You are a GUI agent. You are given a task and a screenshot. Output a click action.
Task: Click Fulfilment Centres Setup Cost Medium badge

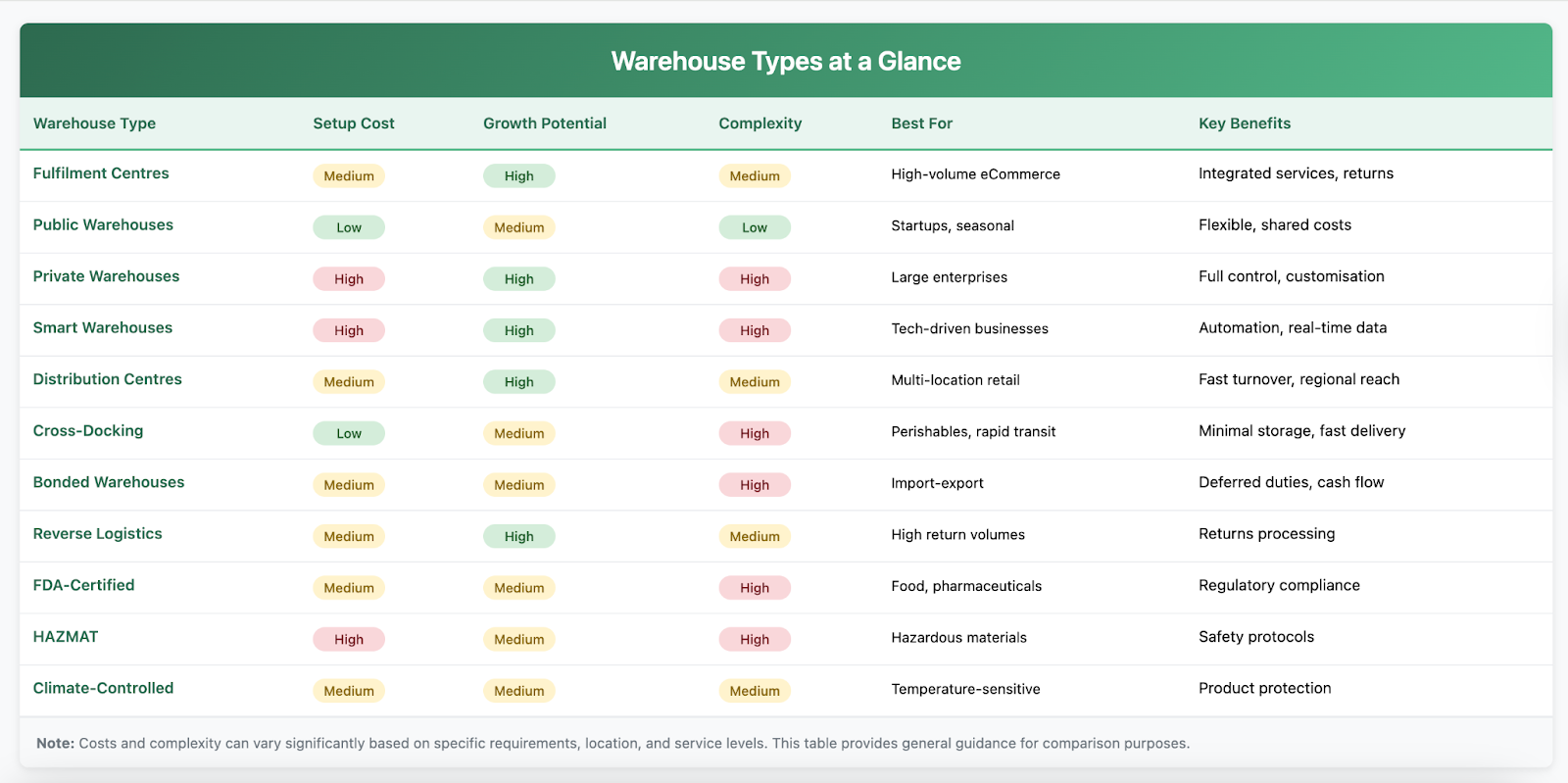coord(349,176)
